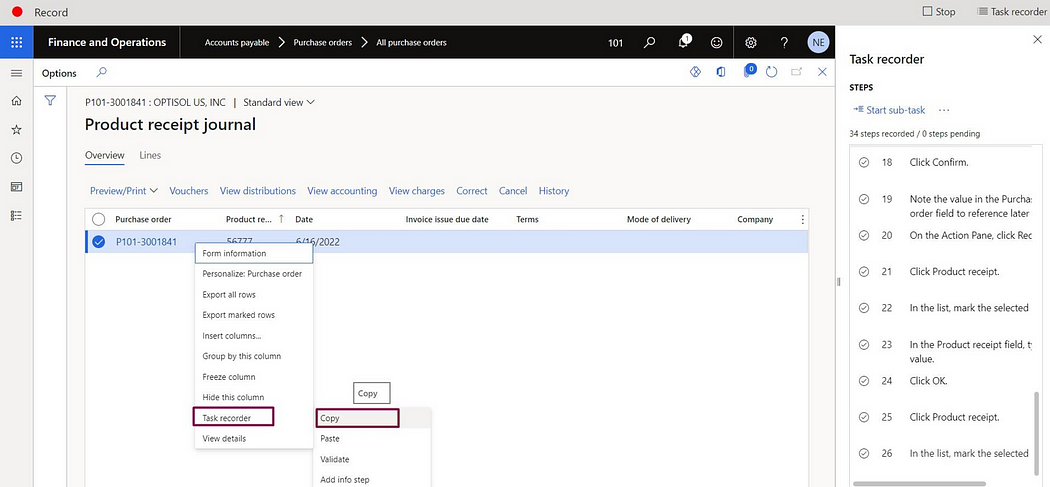Click the Power Apps diamond icon

point(695,72)
